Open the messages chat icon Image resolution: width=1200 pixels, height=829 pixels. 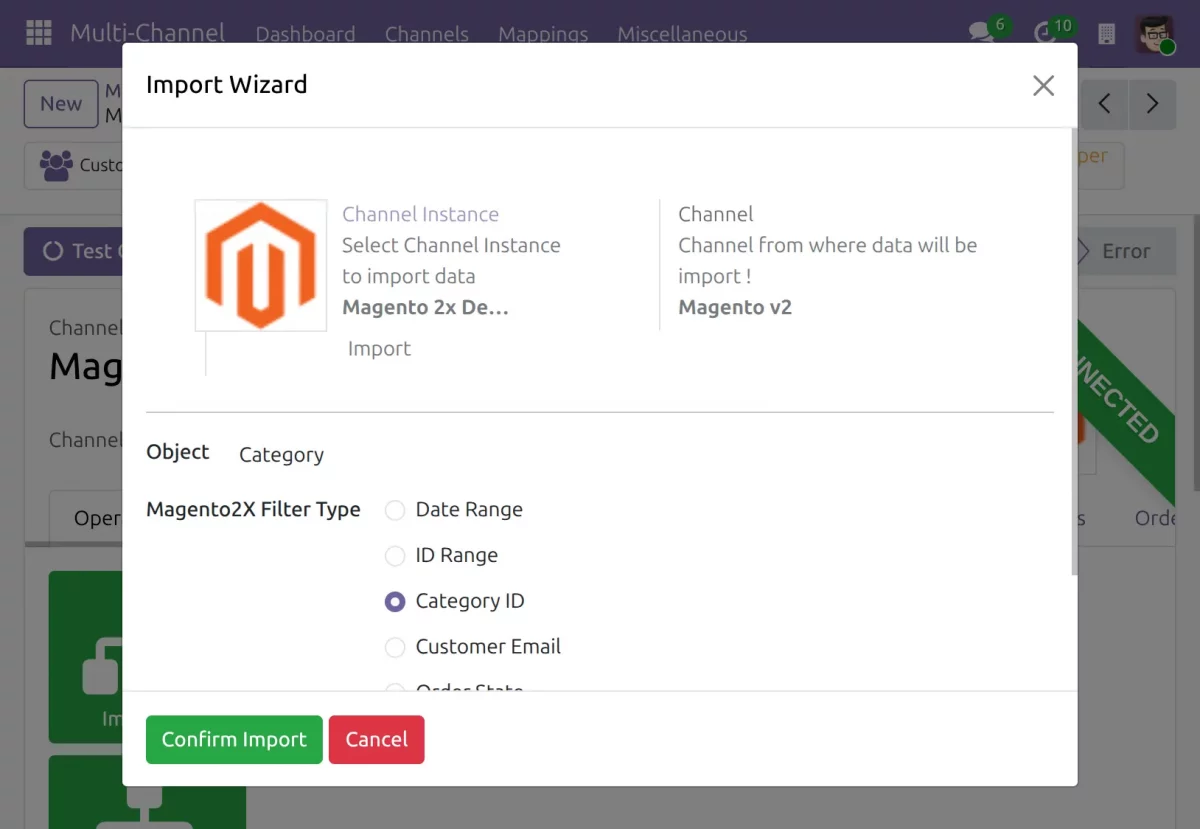pyautogui.click(x=982, y=32)
